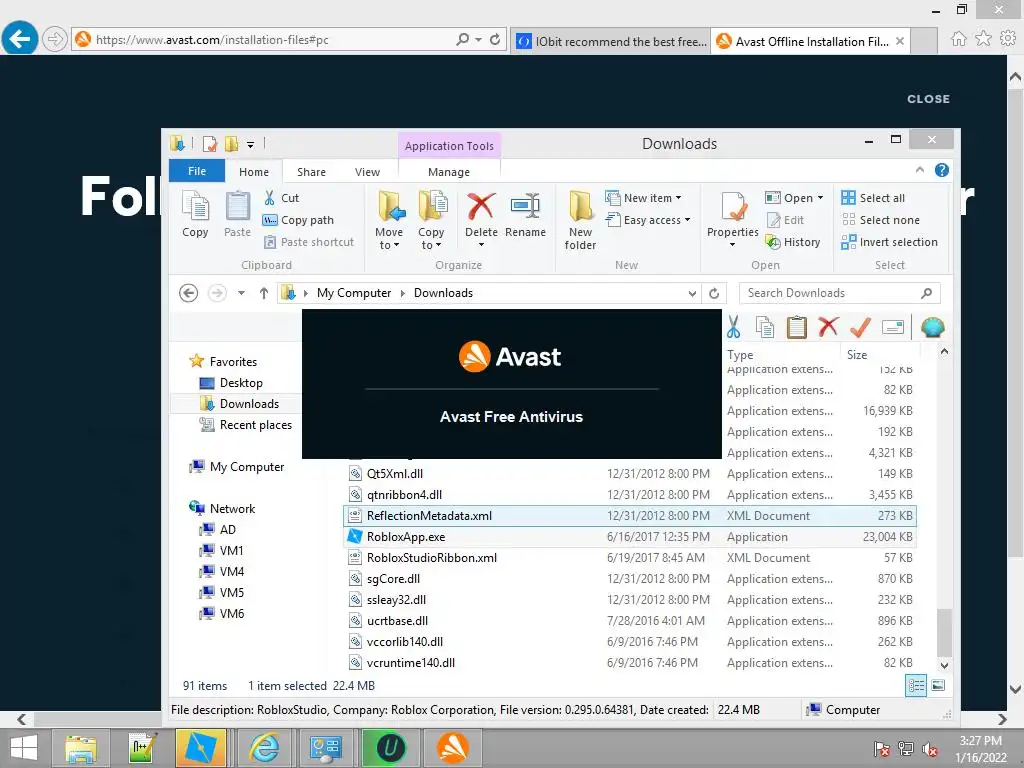1024x768 pixels.
Task: Click the Rename ribbon icon
Action: tap(525, 206)
